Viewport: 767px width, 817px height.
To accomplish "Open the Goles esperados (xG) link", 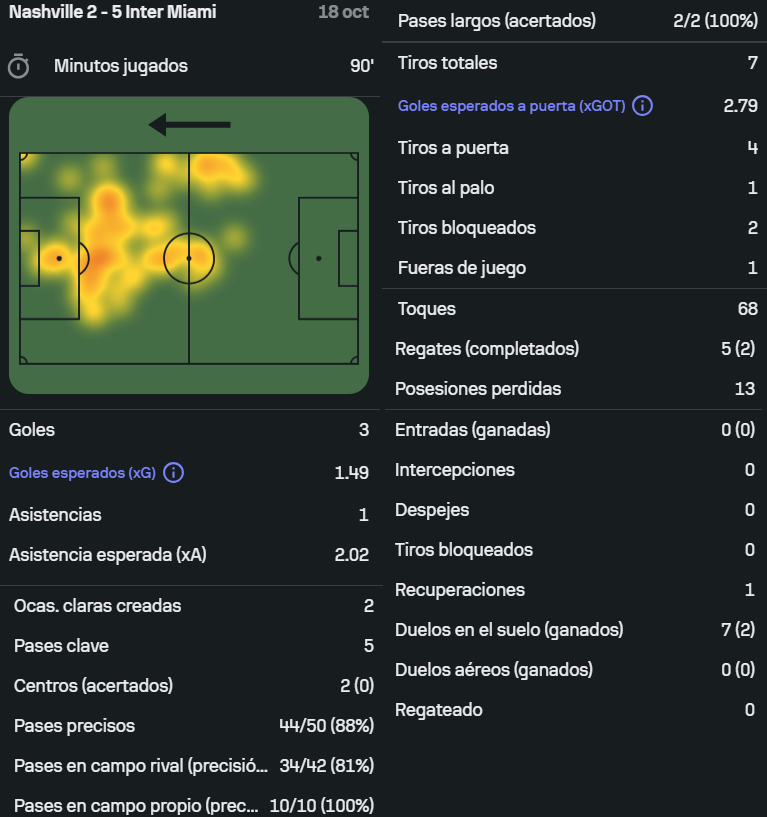I will coord(82,473).
